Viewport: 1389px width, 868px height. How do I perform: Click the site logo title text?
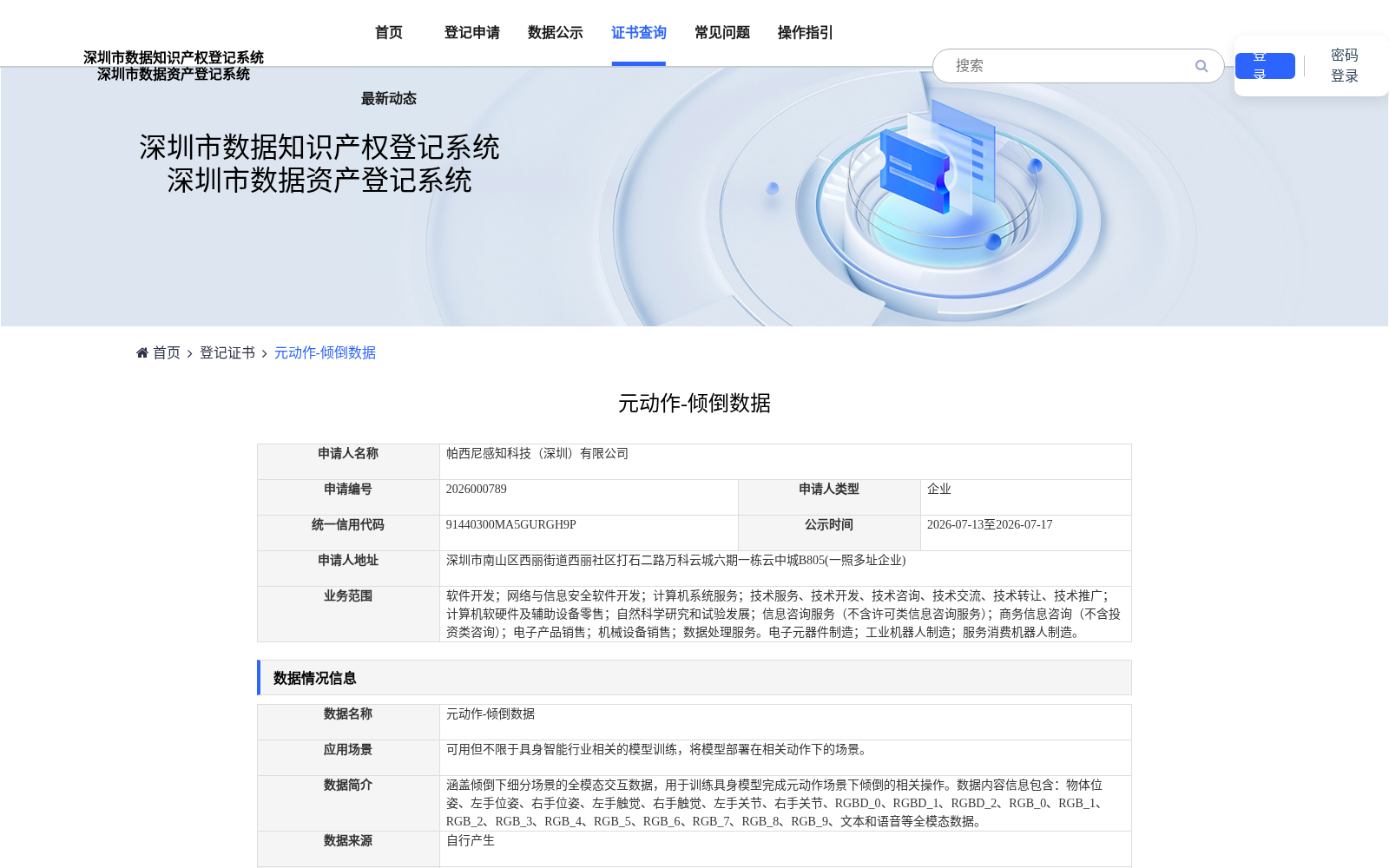(x=174, y=66)
